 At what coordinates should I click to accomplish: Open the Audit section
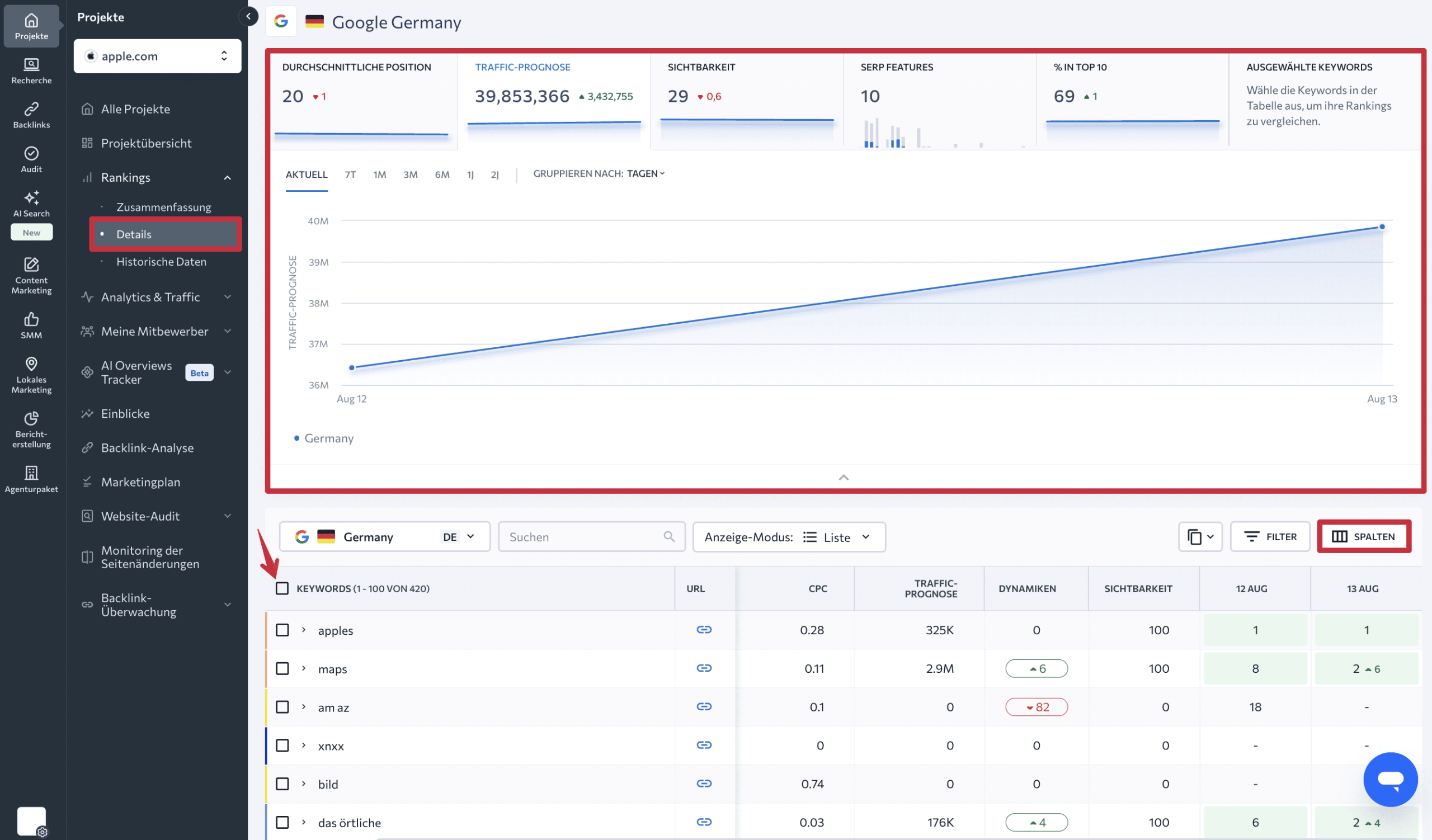point(31,159)
